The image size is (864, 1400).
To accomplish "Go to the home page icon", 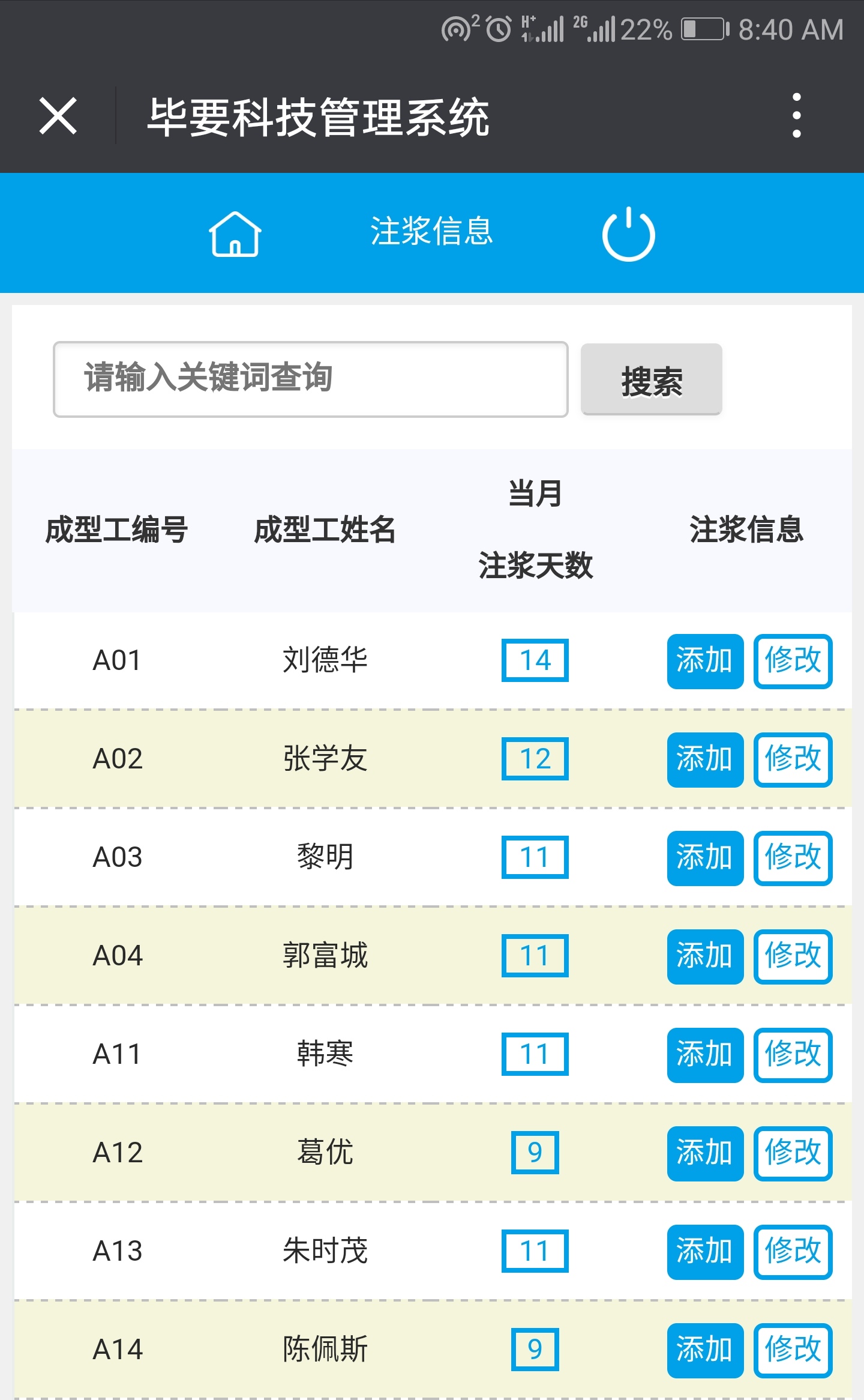I will tap(235, 234).
